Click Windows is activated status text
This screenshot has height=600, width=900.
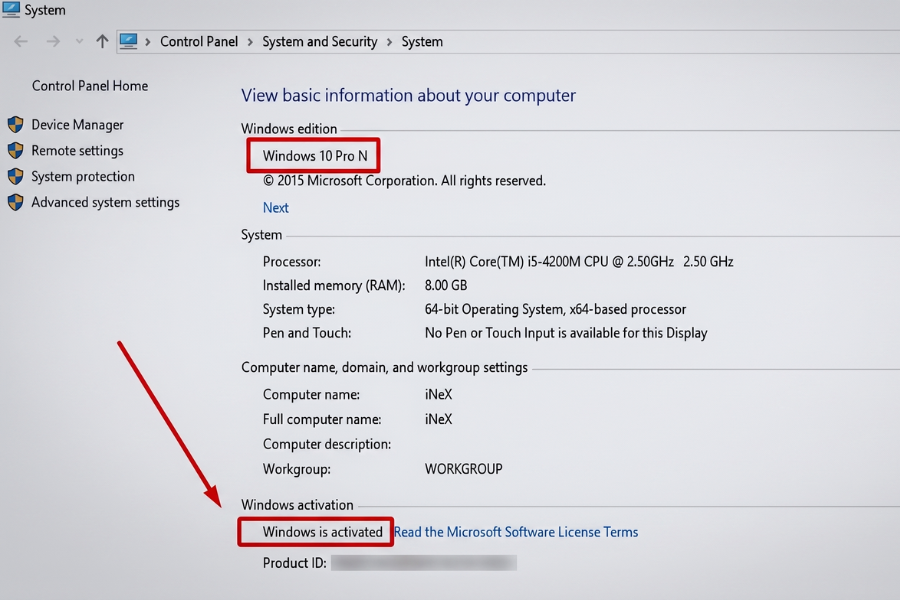click(323, 532)
